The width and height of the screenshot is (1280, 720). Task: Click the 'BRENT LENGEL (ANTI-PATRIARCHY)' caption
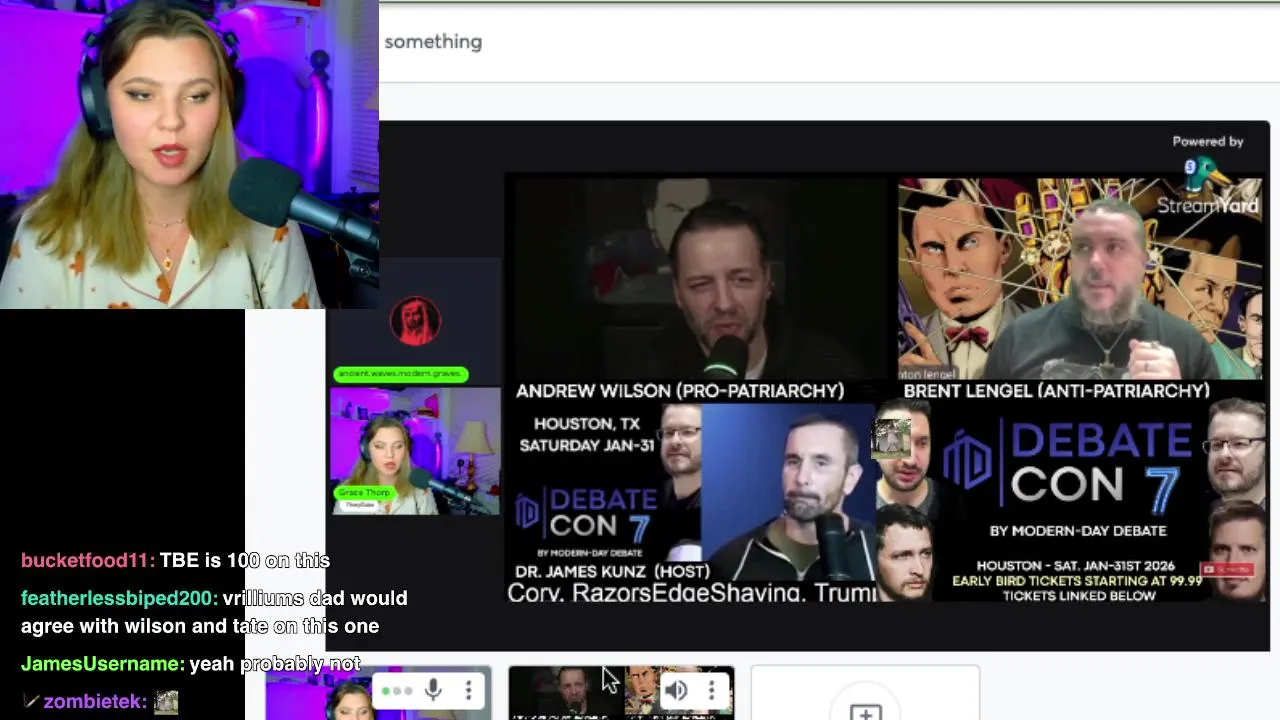[1056, 391]
